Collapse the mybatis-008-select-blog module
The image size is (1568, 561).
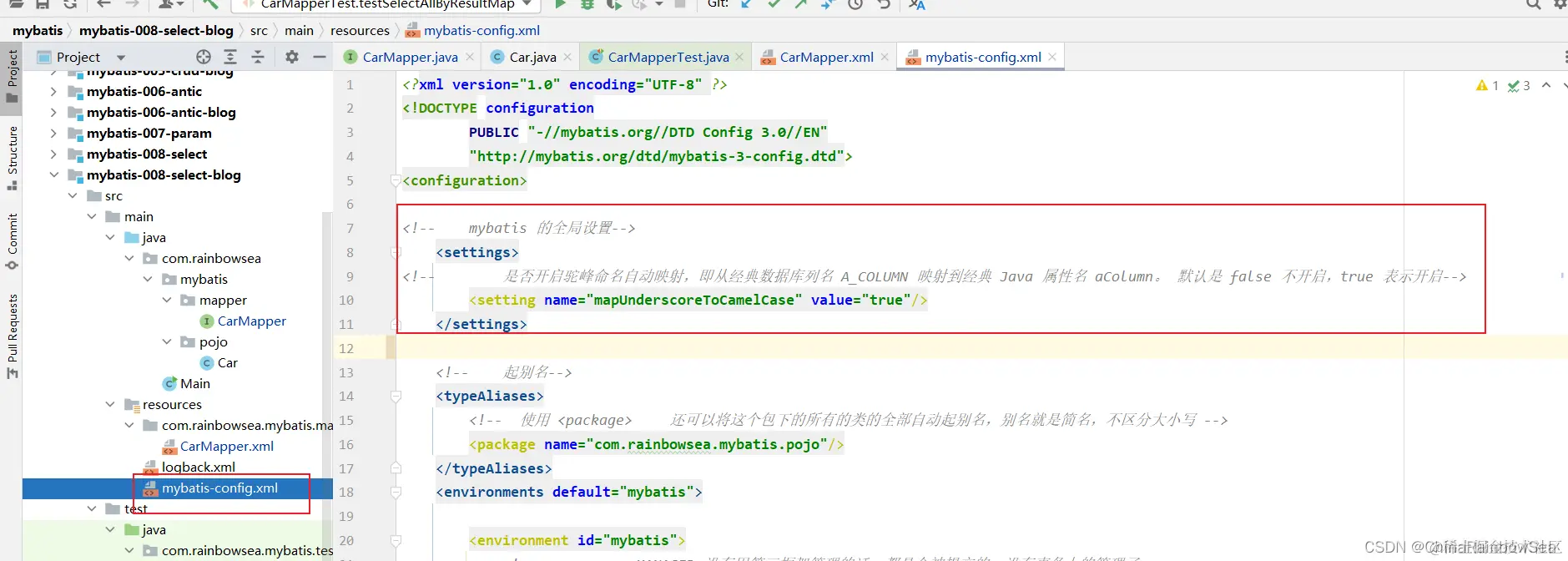coord(54,175)
